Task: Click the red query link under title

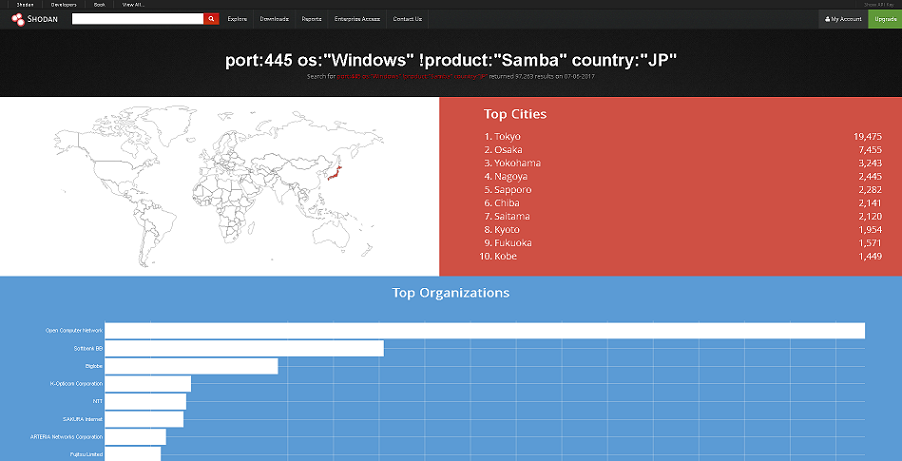Action: tap(412, 76)
